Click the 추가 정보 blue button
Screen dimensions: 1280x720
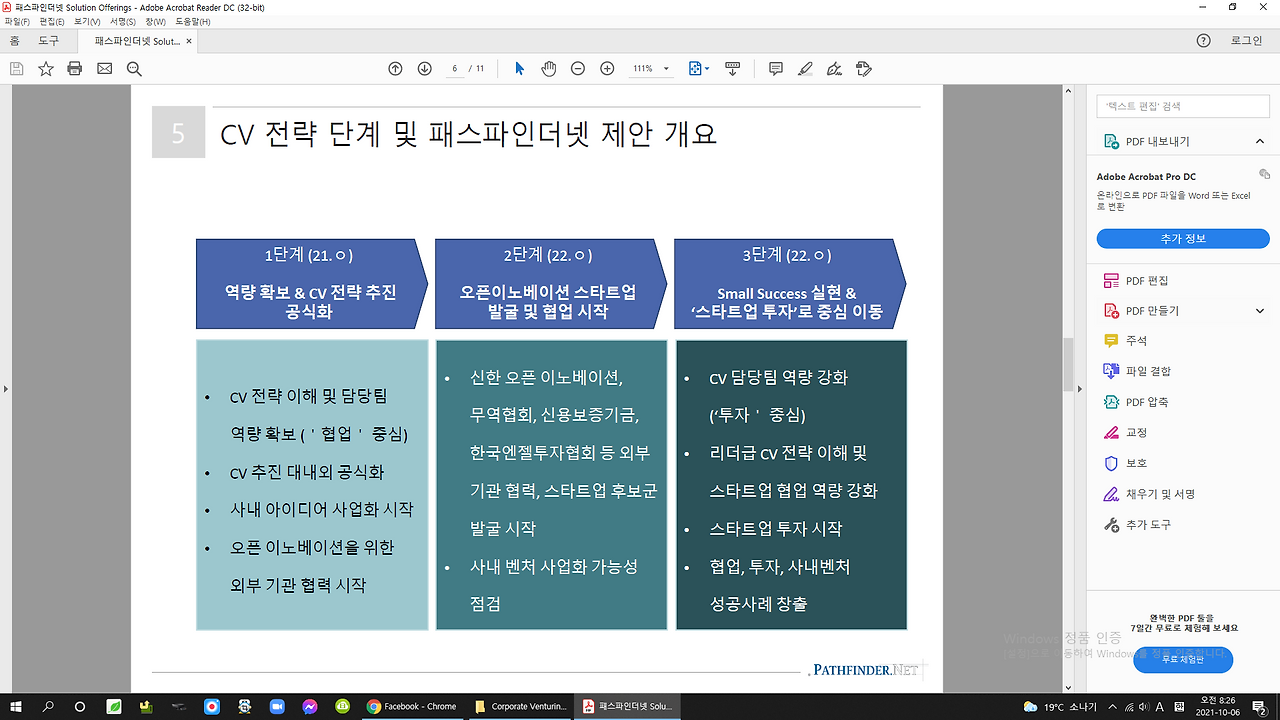click(x=1183, y=239)
